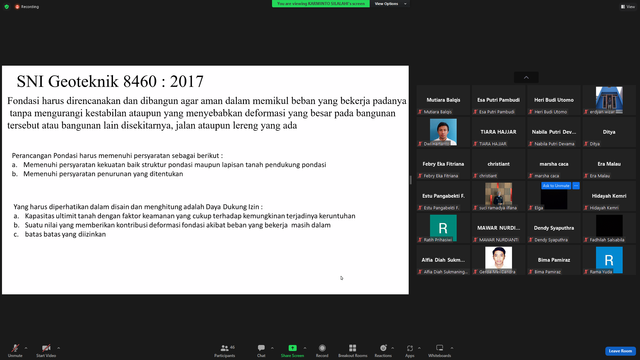
Task: Select the Nabila Putri Dev... participant tile
Action: 554,132
